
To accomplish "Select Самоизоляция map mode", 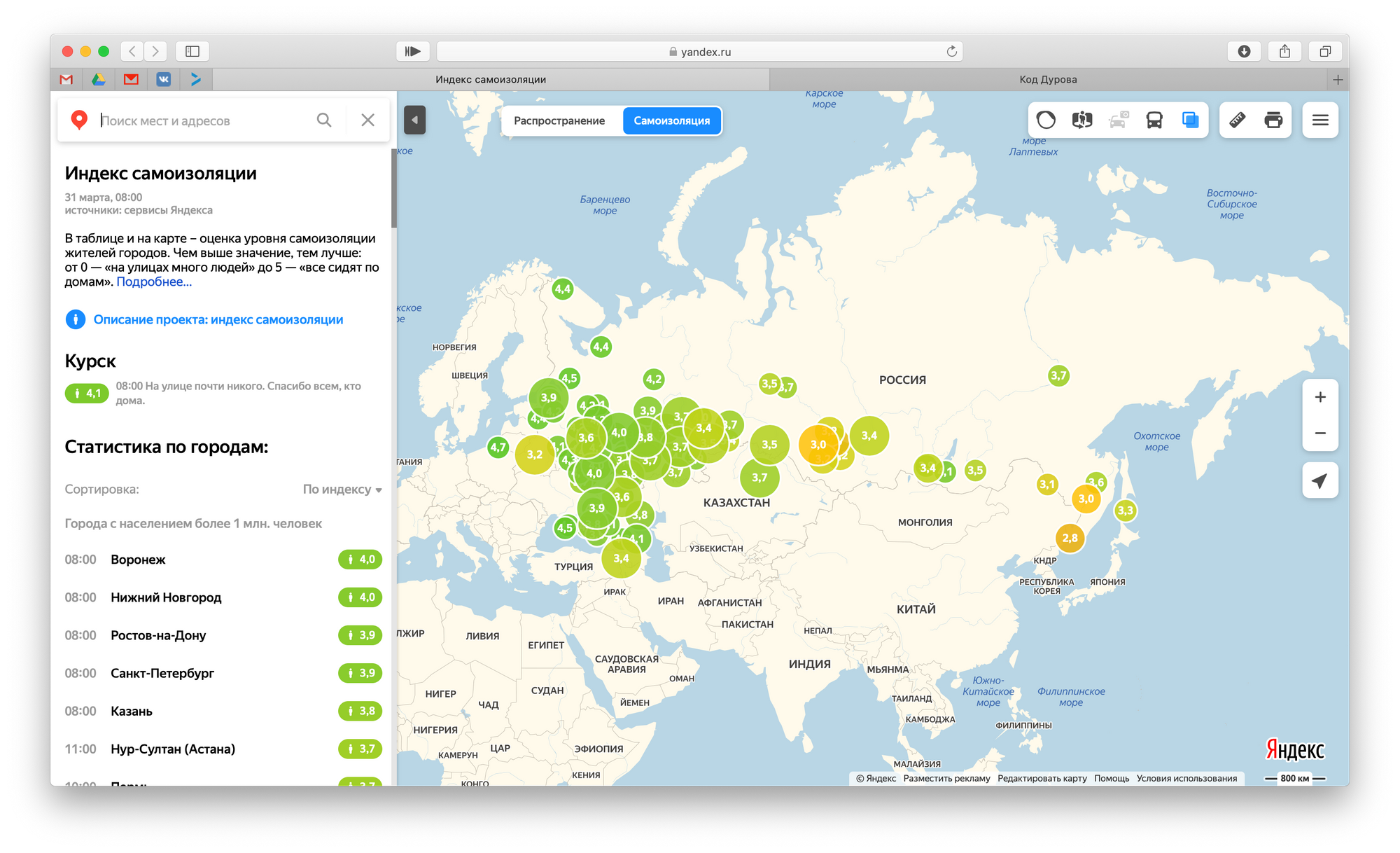I will [x=672, y=120].
